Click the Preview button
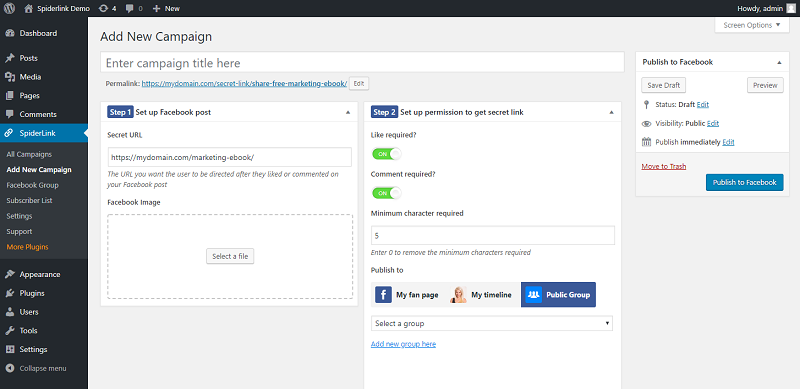Viewport: 800px width, 389px height. point(765,85)
